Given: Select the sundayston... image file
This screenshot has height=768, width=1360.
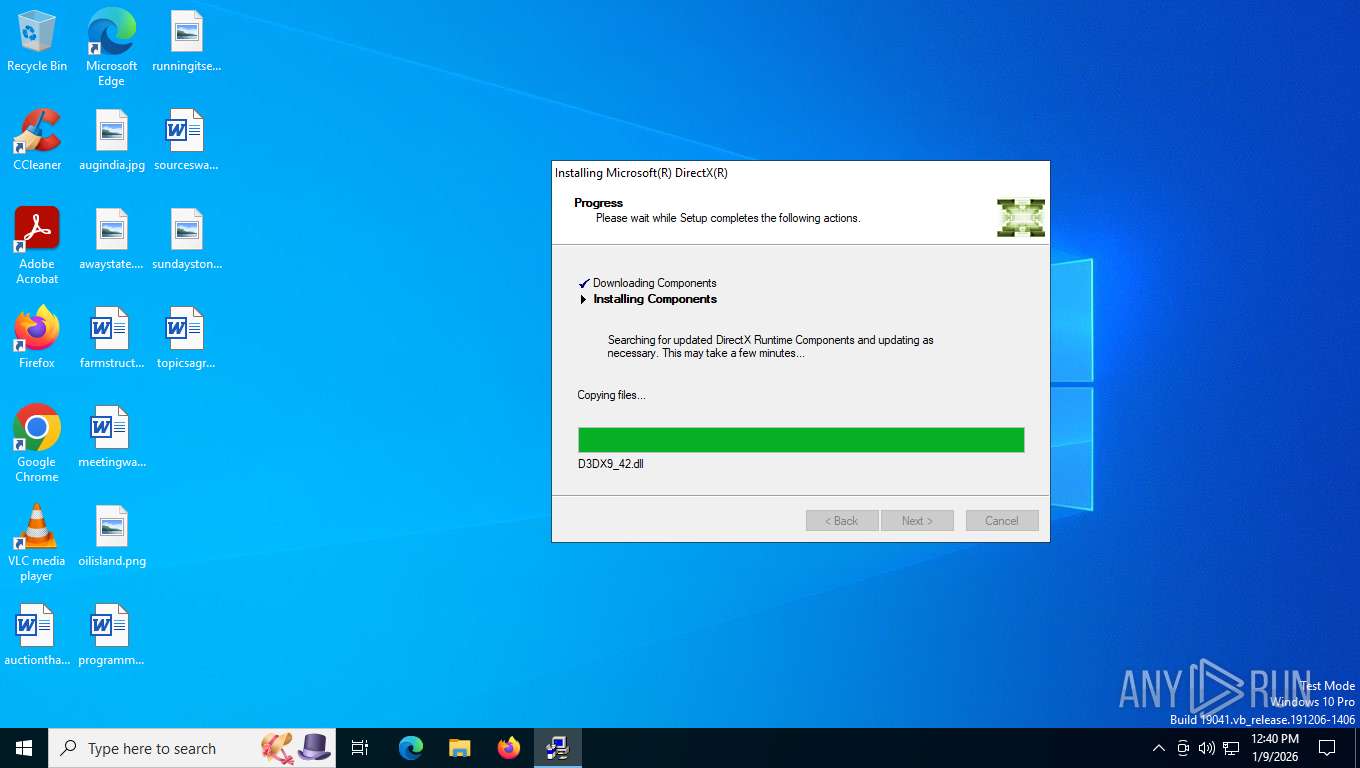Looking at the screenshot, I should point(186,239).
